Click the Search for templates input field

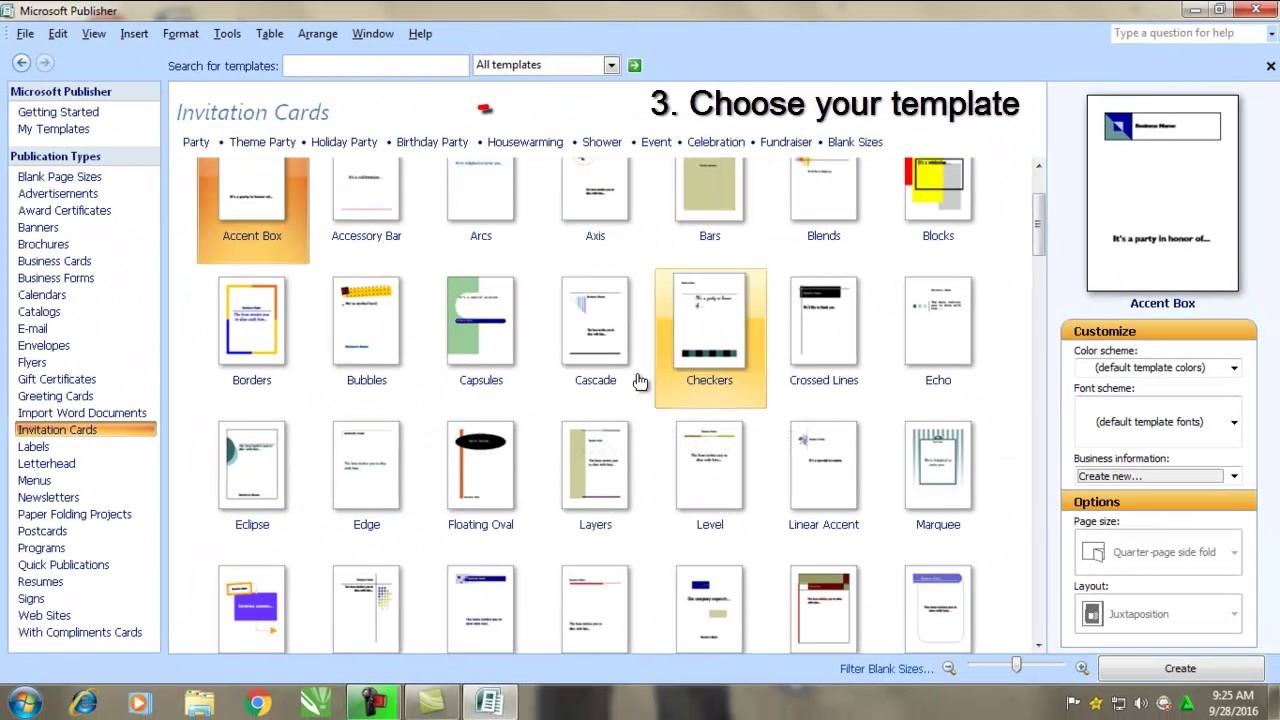click(375, 66)
